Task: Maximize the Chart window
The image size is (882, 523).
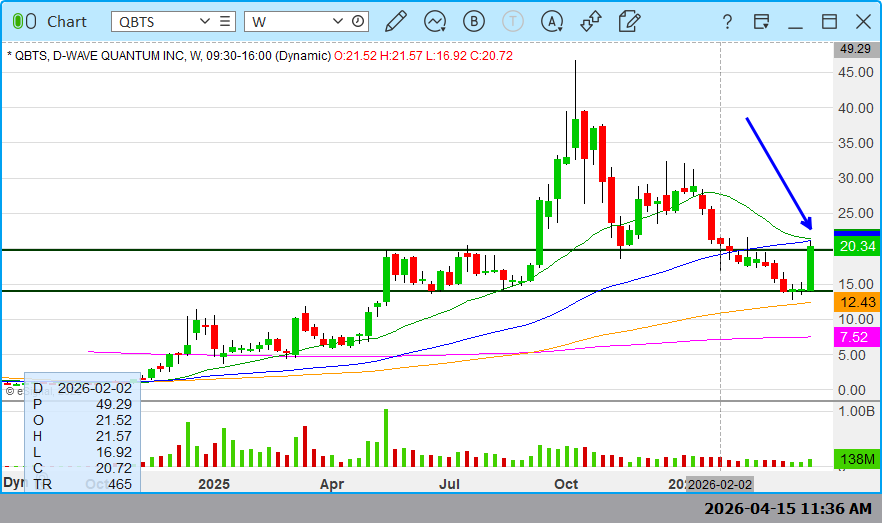Action: (829, 22)
